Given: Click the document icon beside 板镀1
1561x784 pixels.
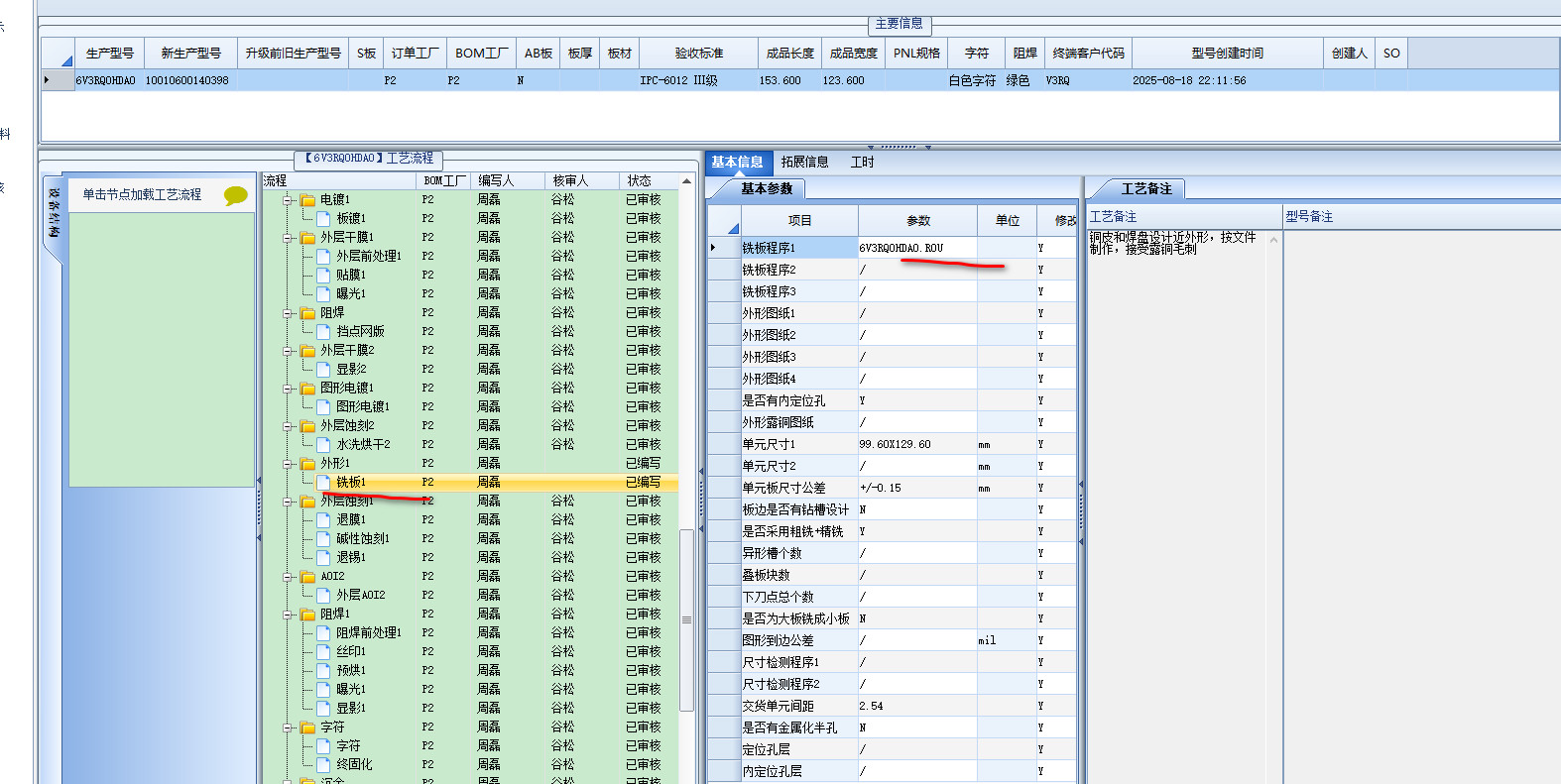Looking at the screenshot, I should point(323,218).
